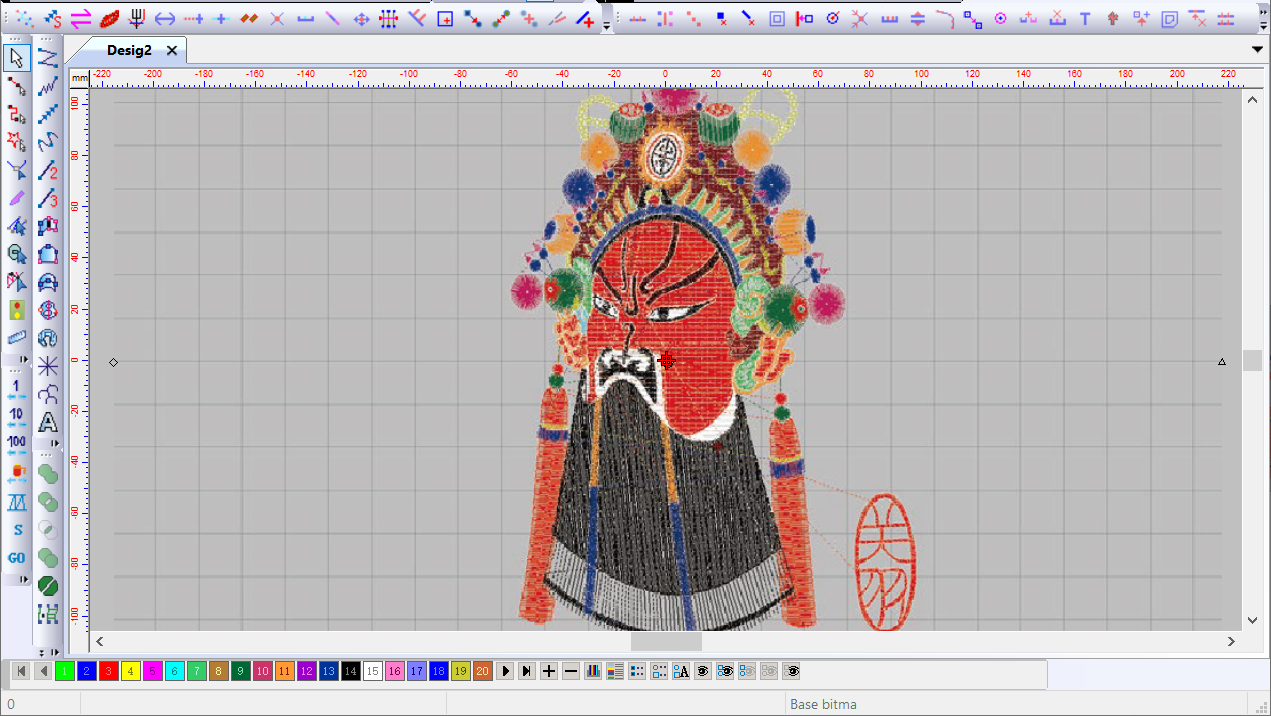Click the 'S' icon in left toolbar
Screen dimensions: 1271x716
17,529
